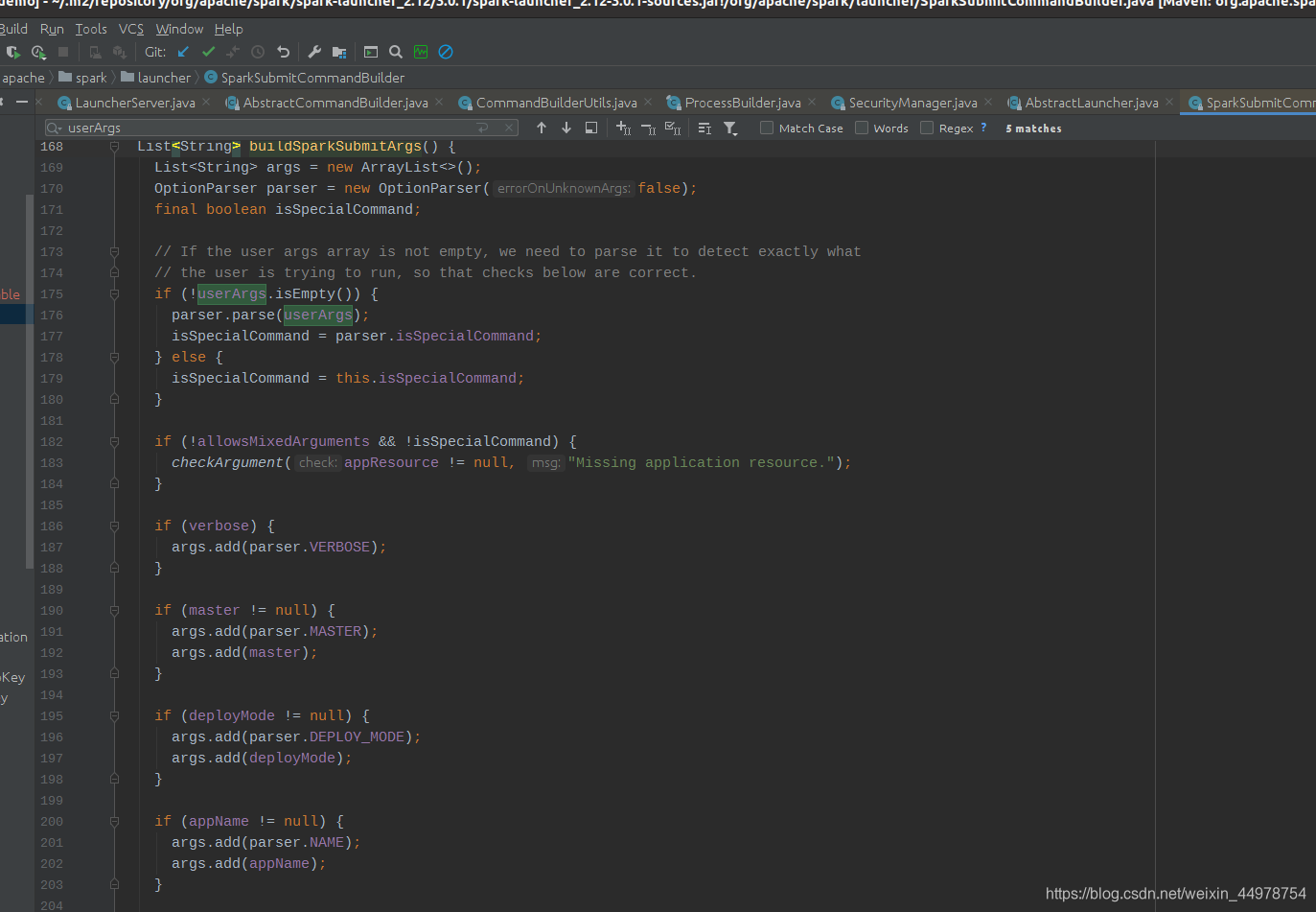Open Project Structure folder icon
The width and height of the screenshot is (1316, 912).
click(x=339, y=52)
